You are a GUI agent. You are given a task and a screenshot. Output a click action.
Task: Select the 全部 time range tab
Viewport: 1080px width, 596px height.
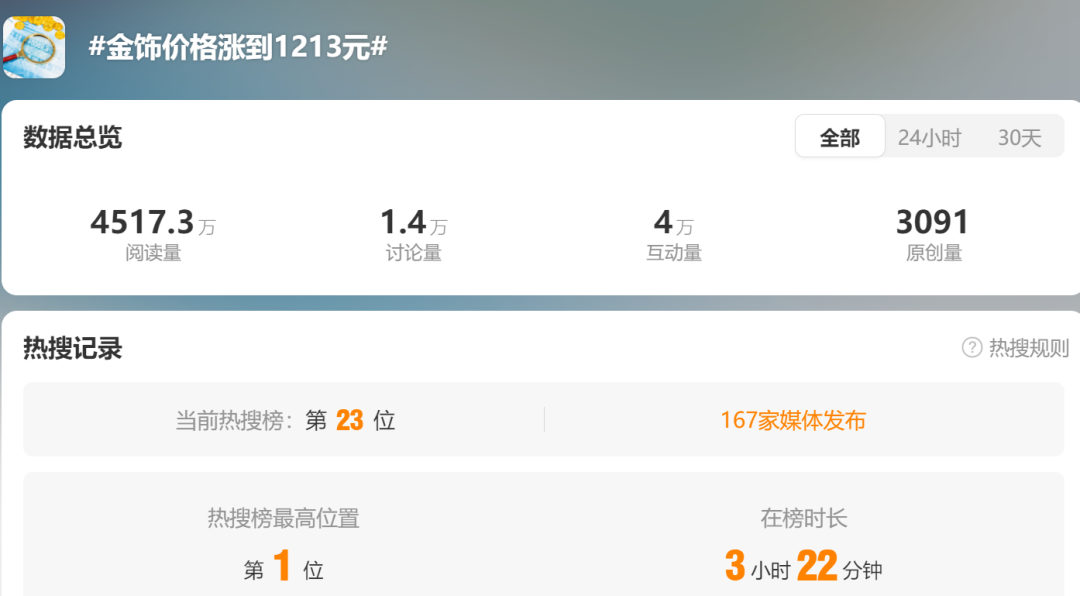pos(840,137)
